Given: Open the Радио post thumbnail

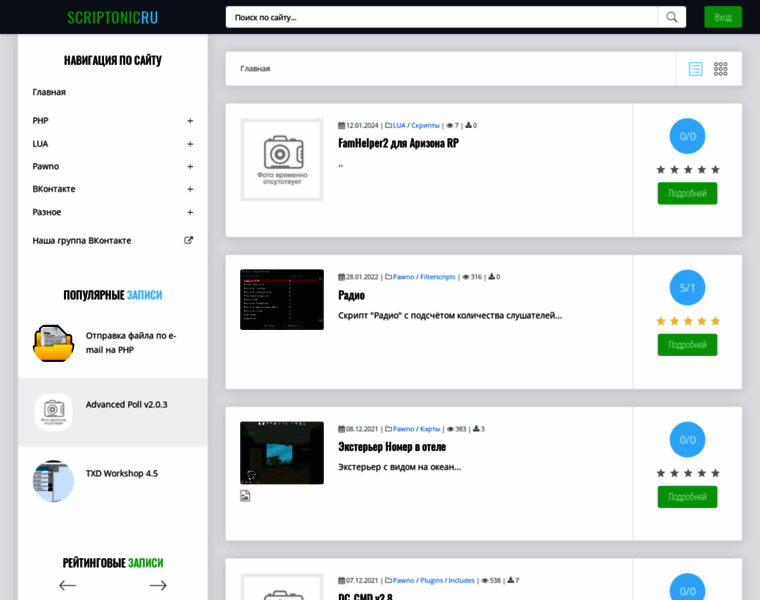Looking at the screenshot, I should (x=282, y=300).
